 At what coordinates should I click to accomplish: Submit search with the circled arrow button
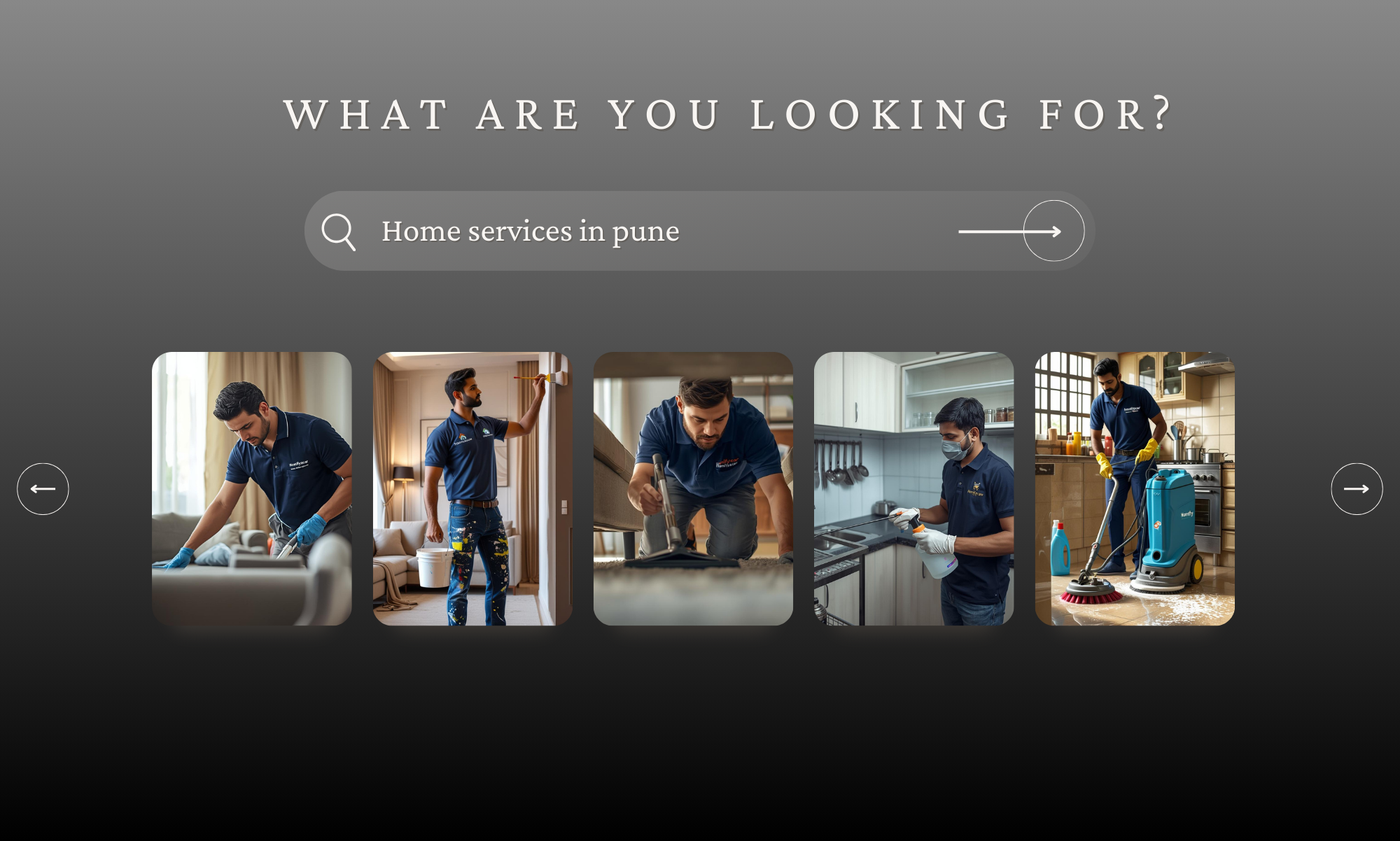[1053, 231]
